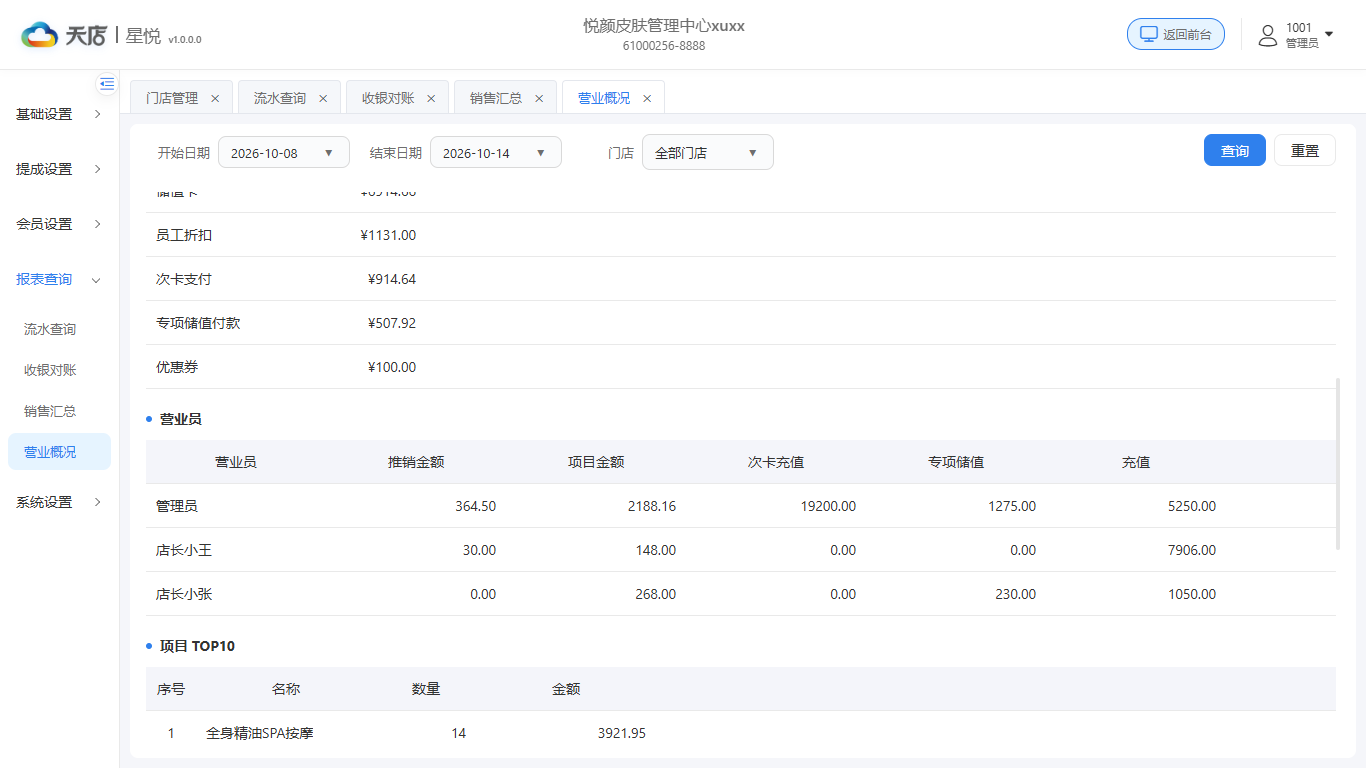Expand 基础设置 in the sidebar
Viewport: 1366px width, 768px height.
(x=59, y=114)
